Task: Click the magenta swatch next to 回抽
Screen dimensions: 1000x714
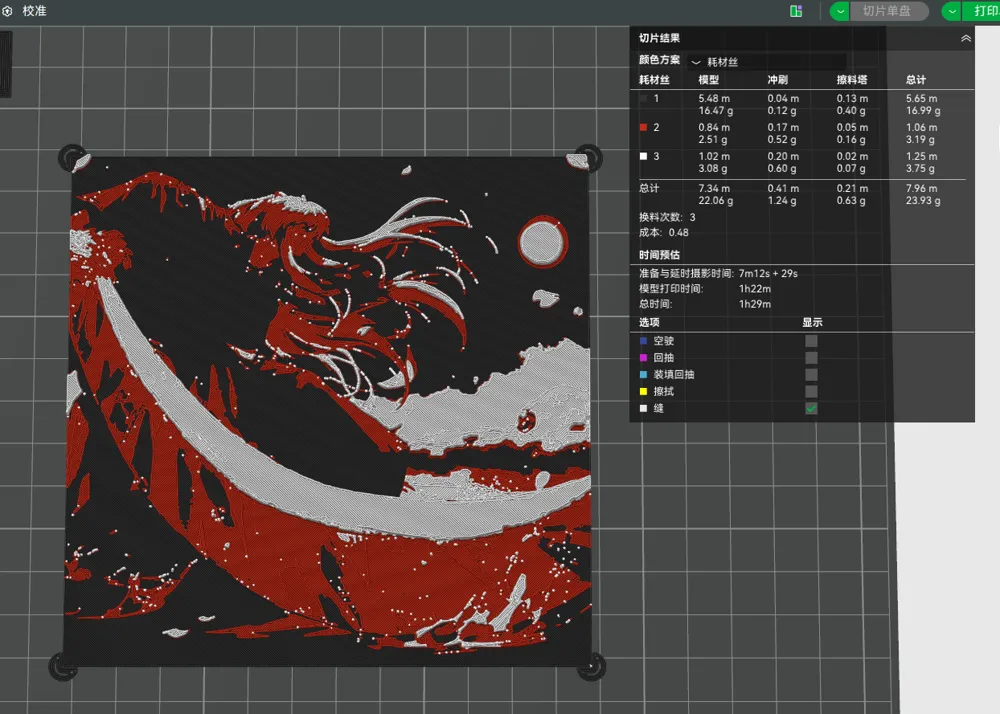Action: pyautogui.click(x=643, y=358)
